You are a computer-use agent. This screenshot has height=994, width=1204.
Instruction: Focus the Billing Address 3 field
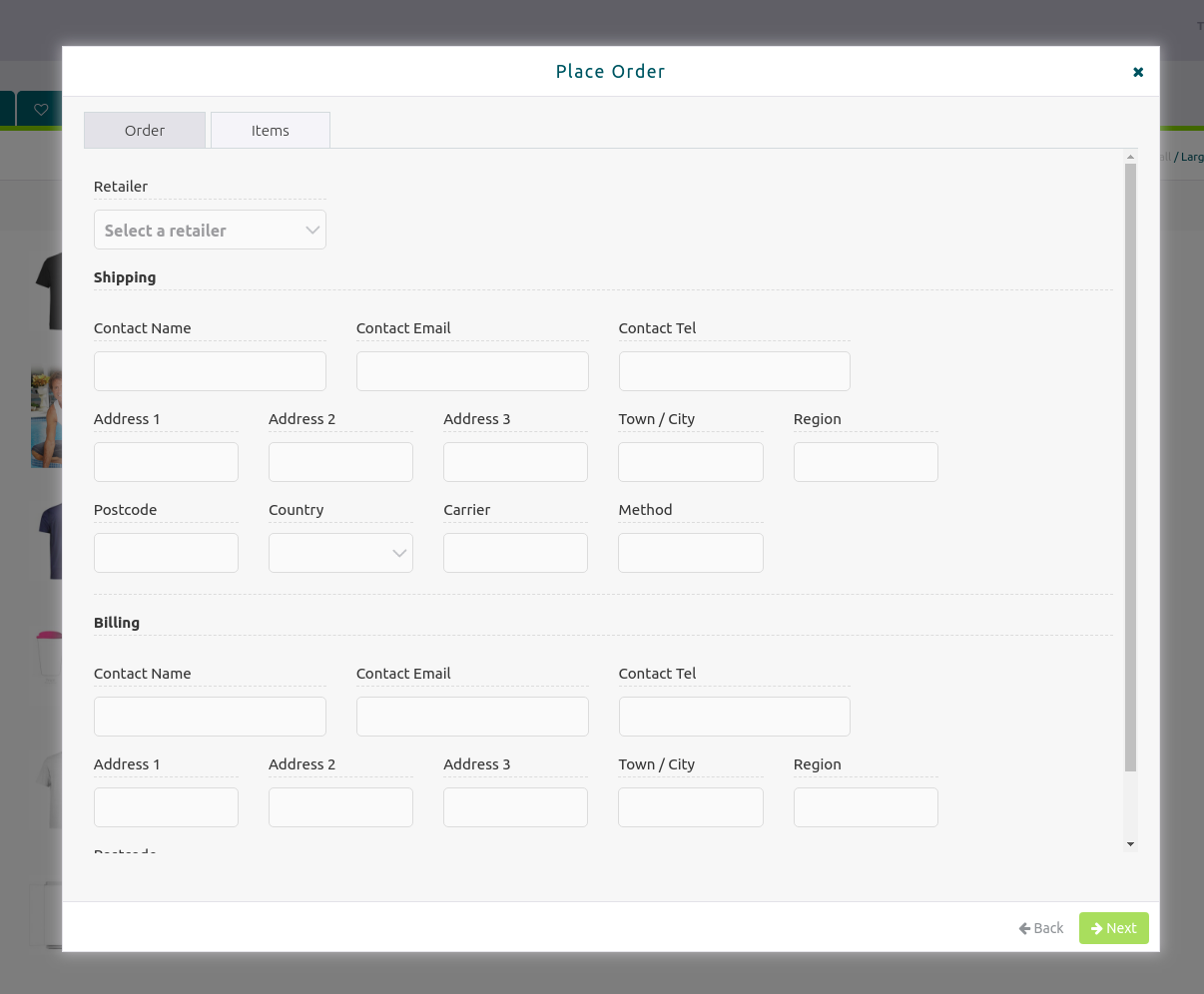pyautogui.click(x=515, y=807)
